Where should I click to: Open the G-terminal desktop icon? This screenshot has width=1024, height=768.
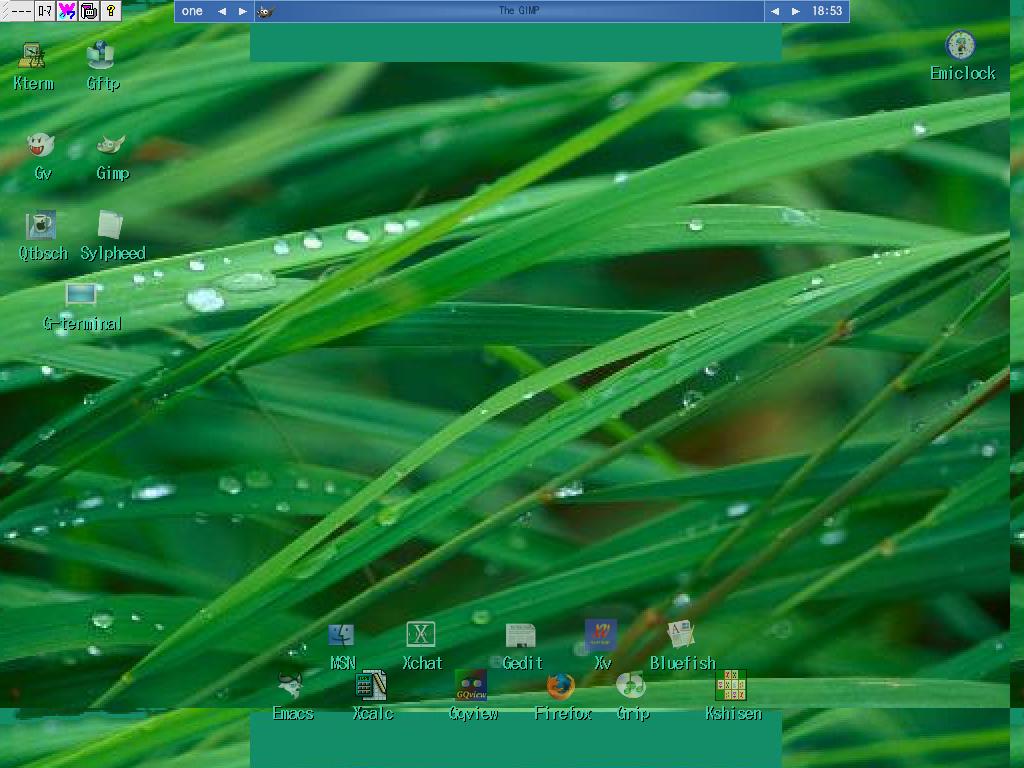[81, 296]
